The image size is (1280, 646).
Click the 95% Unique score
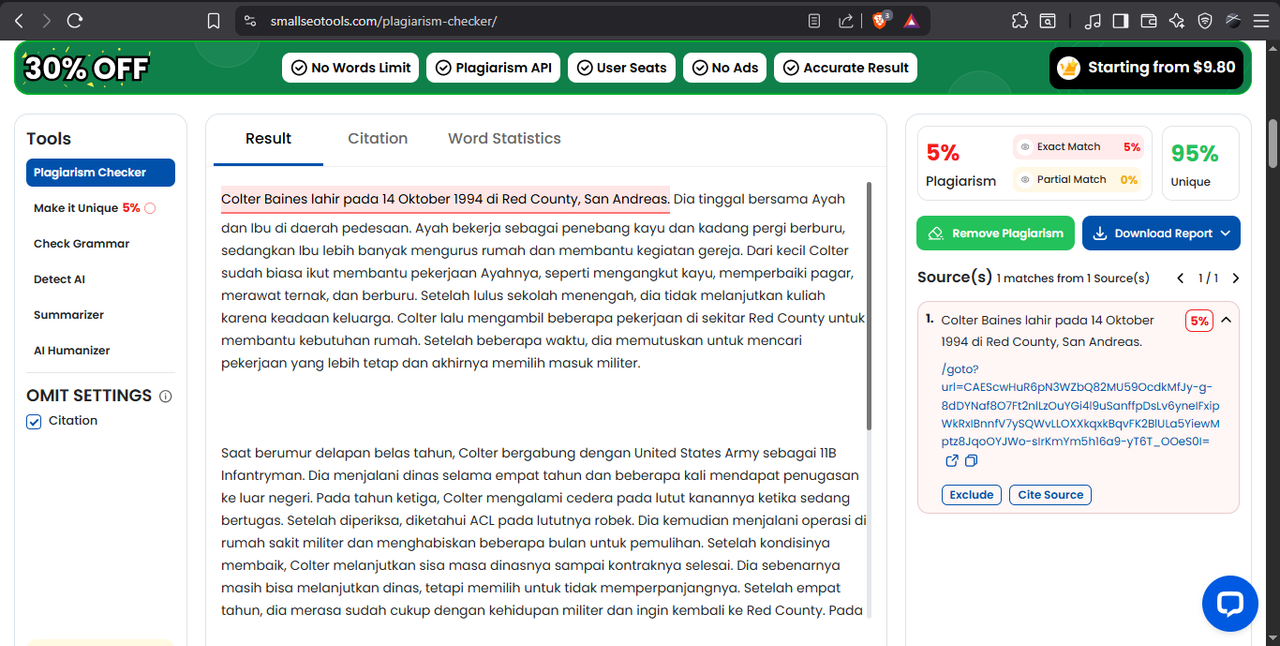[1194, 154]
